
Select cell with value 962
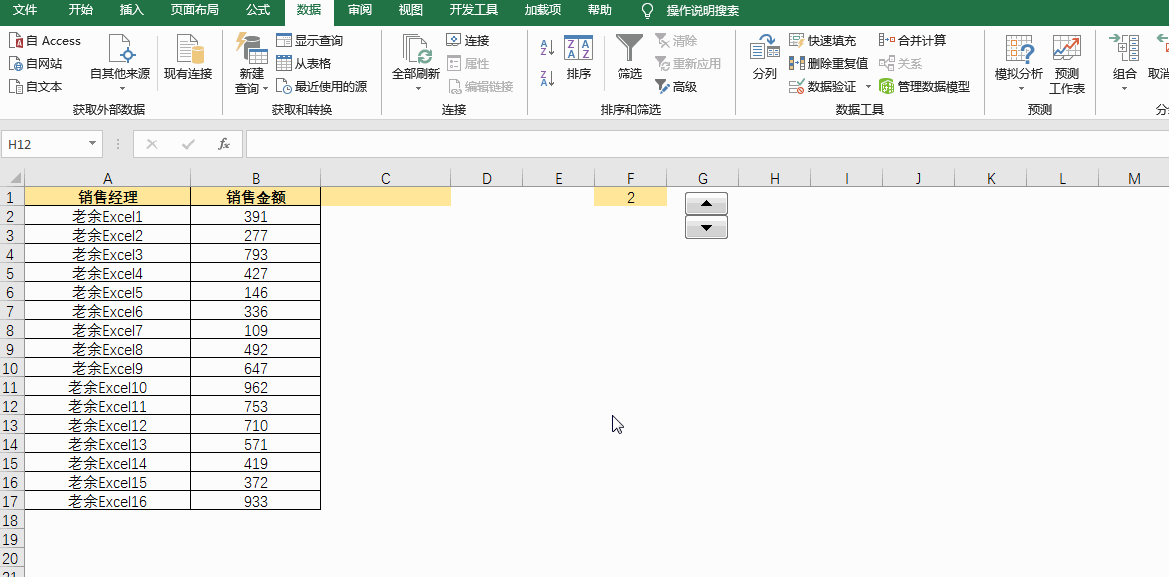click(256, 388)
